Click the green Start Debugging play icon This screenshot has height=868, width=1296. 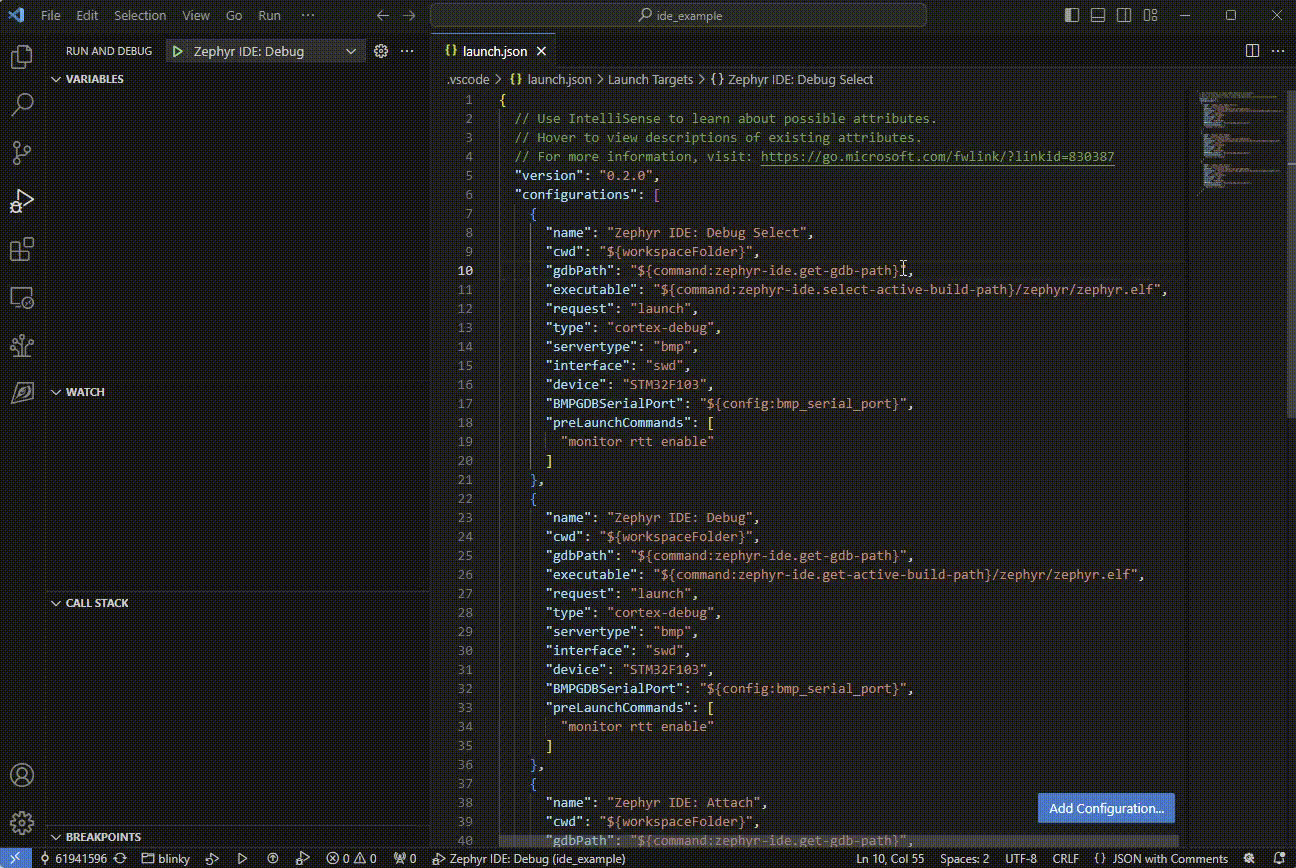click(178, 51)
